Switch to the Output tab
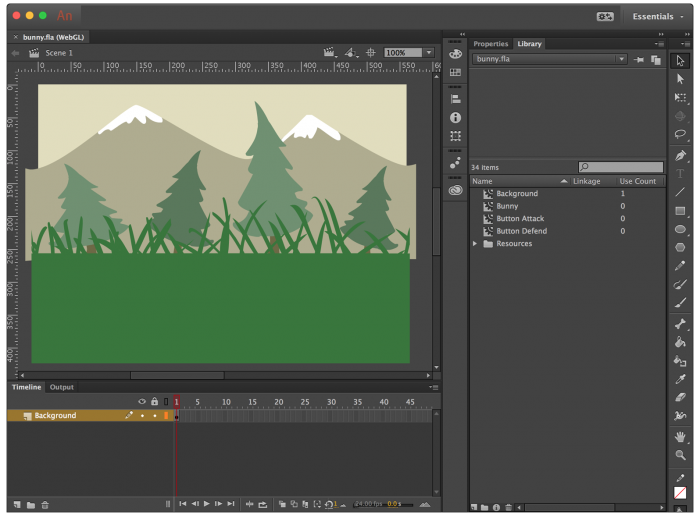700x519 pixels. [x=62, y=387]
